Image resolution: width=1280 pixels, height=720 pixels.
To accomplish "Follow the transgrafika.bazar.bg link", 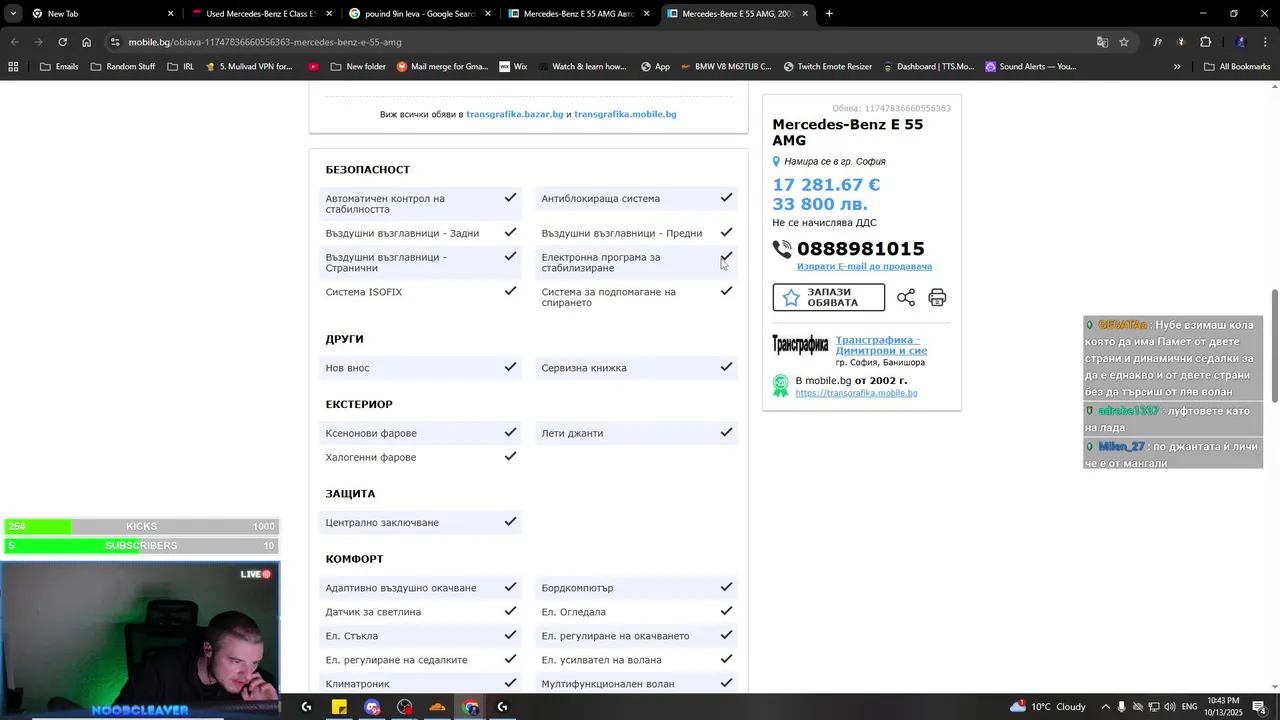I will [514, 114].
